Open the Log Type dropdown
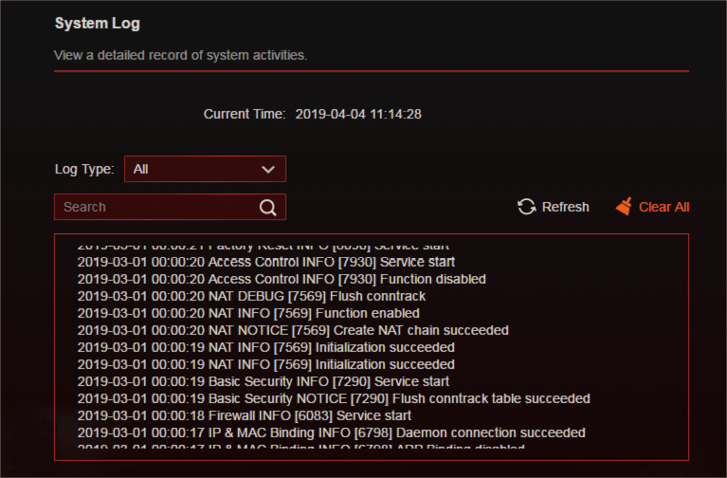 205,169
